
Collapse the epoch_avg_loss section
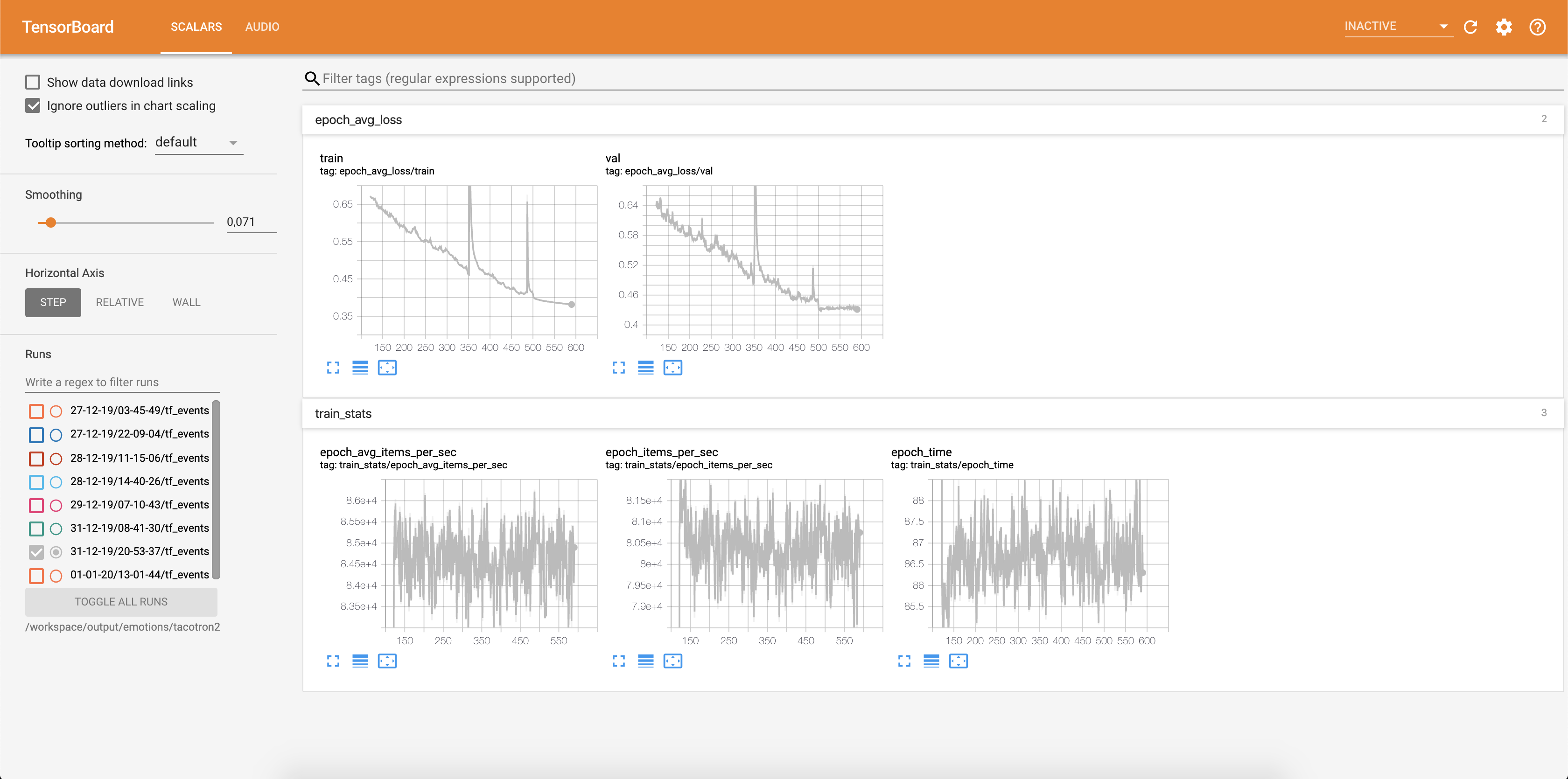(358, 120)
